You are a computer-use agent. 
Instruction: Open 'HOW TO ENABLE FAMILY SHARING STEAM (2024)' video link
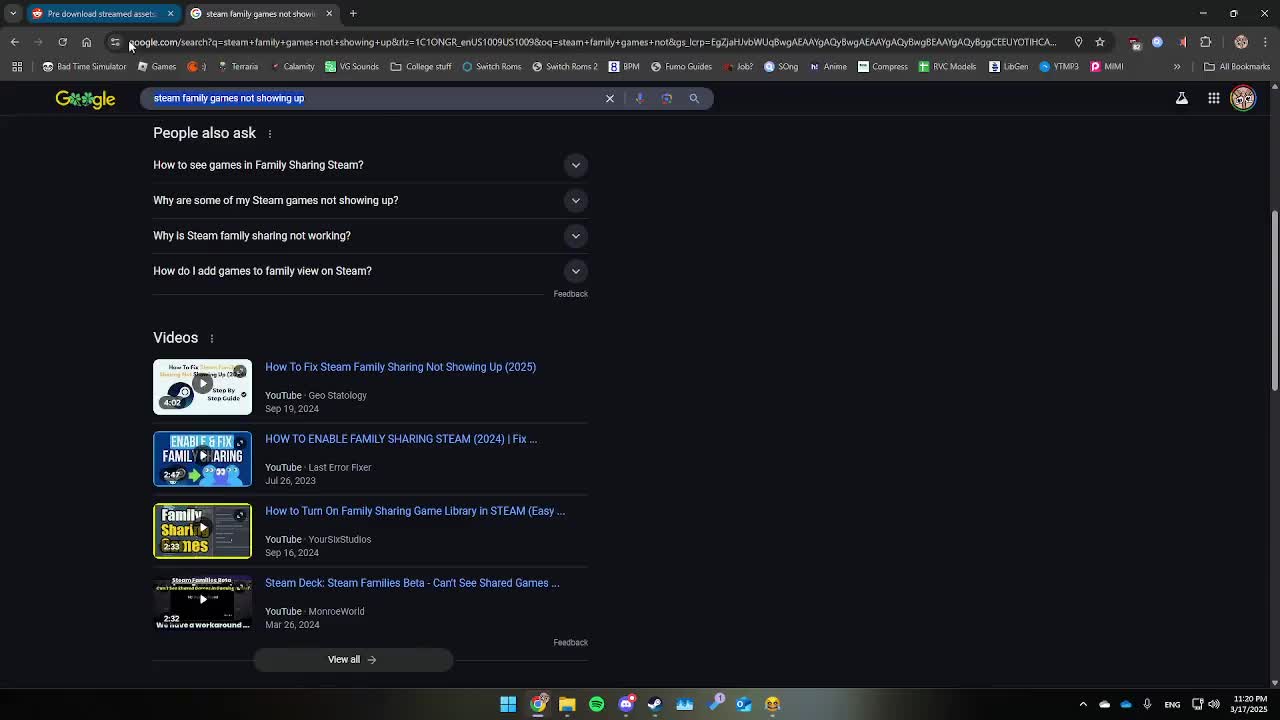point(401,439)
